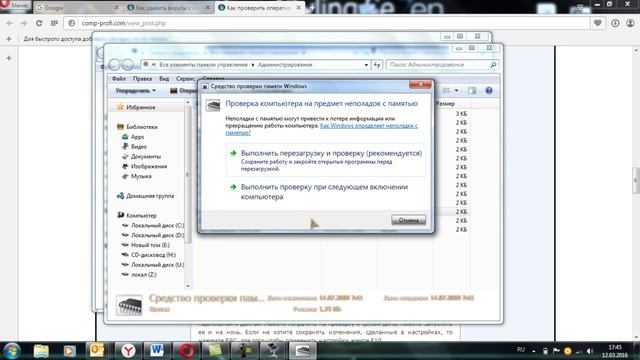Open link 'Как Windows определяет неполадки'
Viewport: 640px width, 360px height.
[x=369, y=126]
